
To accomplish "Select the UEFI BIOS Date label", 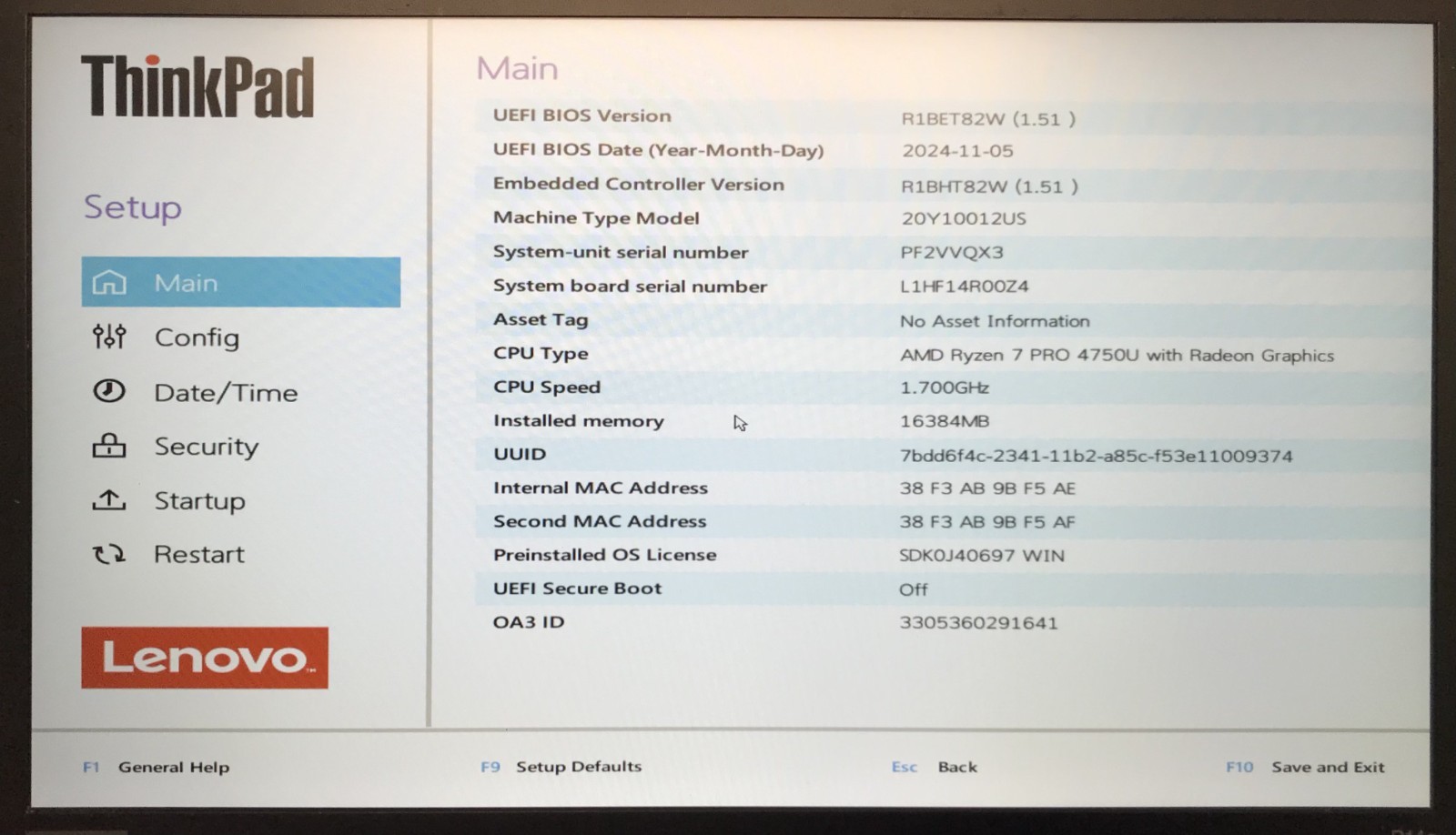I will point(658,150).
